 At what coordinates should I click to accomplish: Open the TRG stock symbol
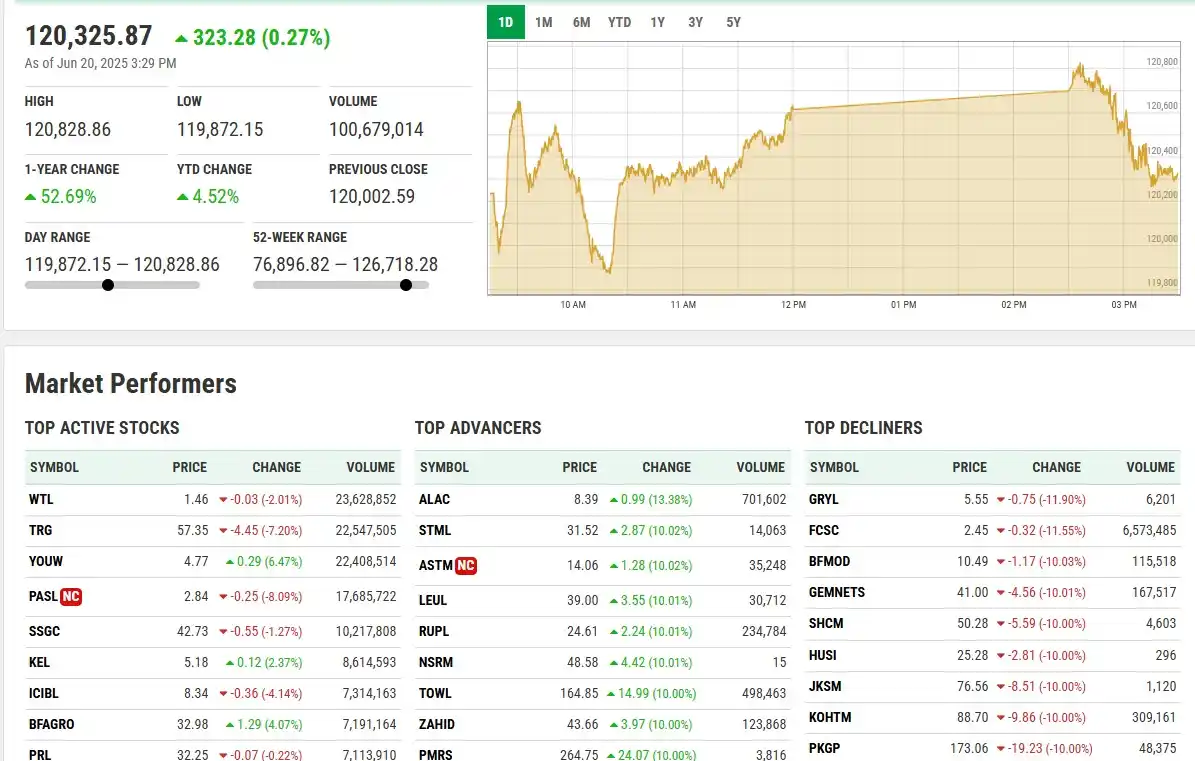(x=40, y=530)
